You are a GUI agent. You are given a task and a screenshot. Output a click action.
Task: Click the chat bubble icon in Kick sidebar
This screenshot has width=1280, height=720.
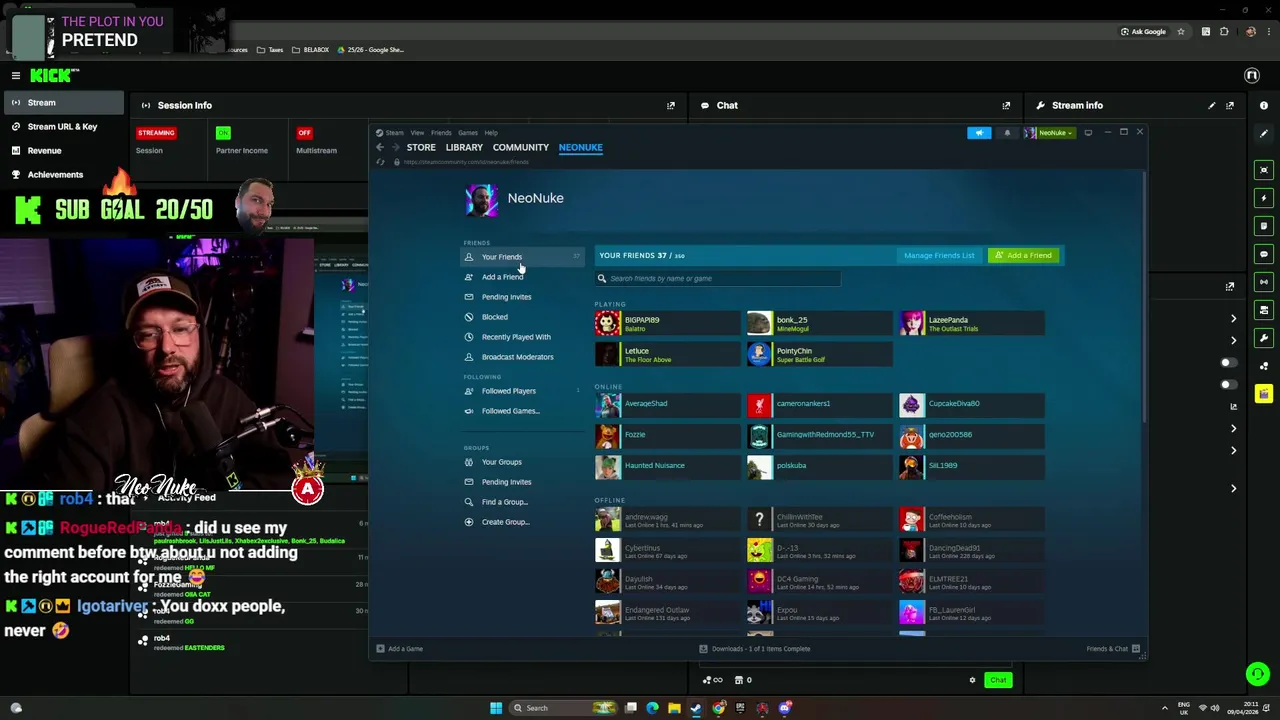pos(1264,254)
